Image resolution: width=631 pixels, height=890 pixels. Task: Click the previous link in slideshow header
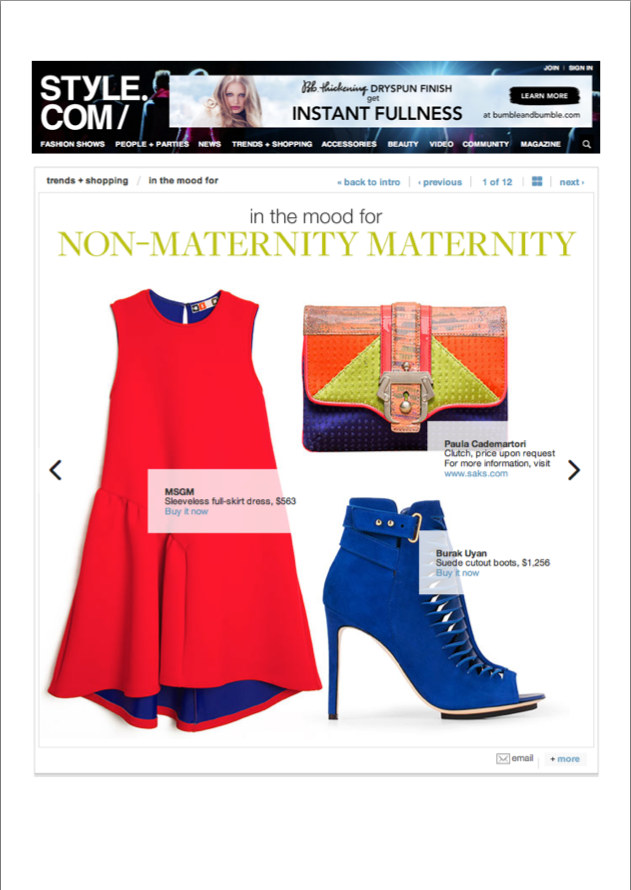[x=440, y=182]
